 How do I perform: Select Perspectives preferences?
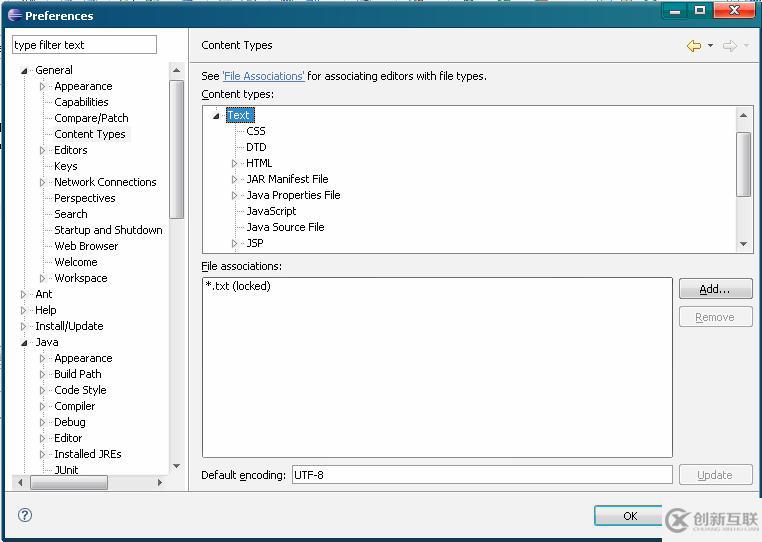85,198
